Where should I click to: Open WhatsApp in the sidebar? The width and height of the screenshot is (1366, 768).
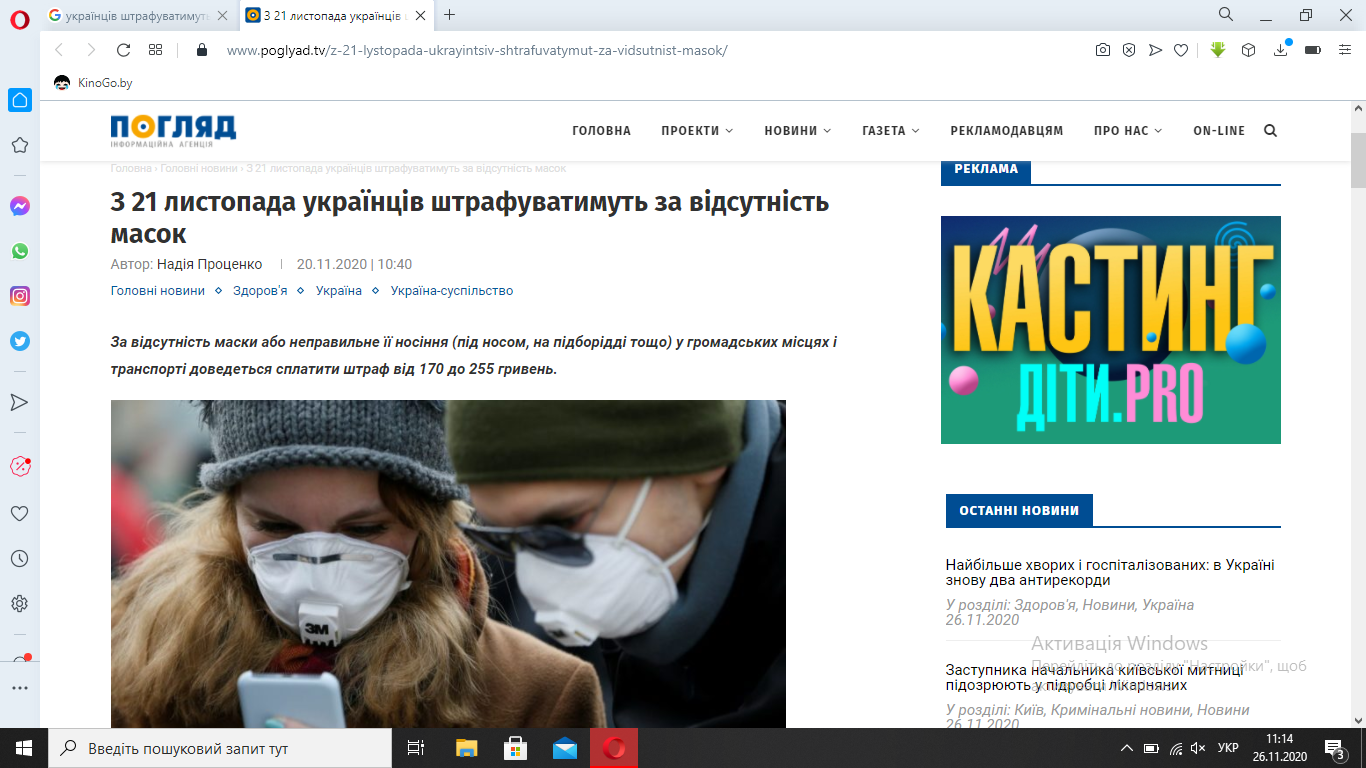(x=20, y=251)
